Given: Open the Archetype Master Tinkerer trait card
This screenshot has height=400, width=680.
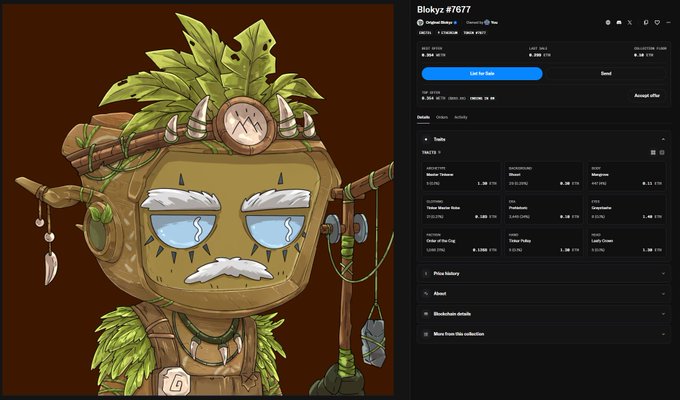Looking at the screenshot, I should pyautogui.click(x=461, y=176).
